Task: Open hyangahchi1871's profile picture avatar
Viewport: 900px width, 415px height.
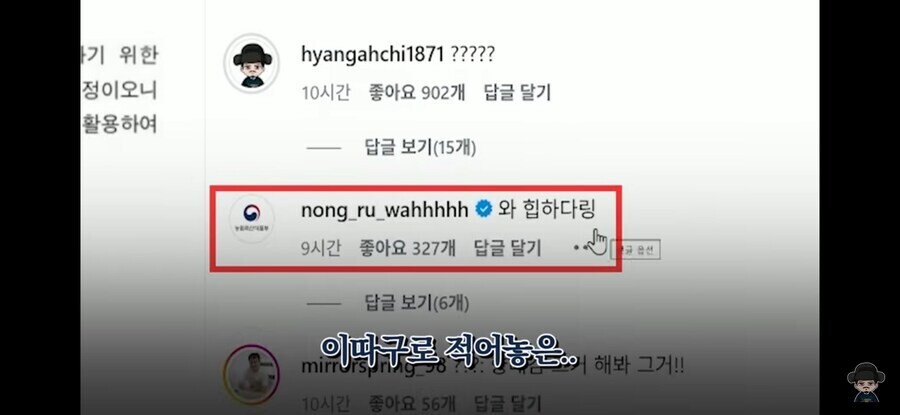Action: (x=251, y=63)
